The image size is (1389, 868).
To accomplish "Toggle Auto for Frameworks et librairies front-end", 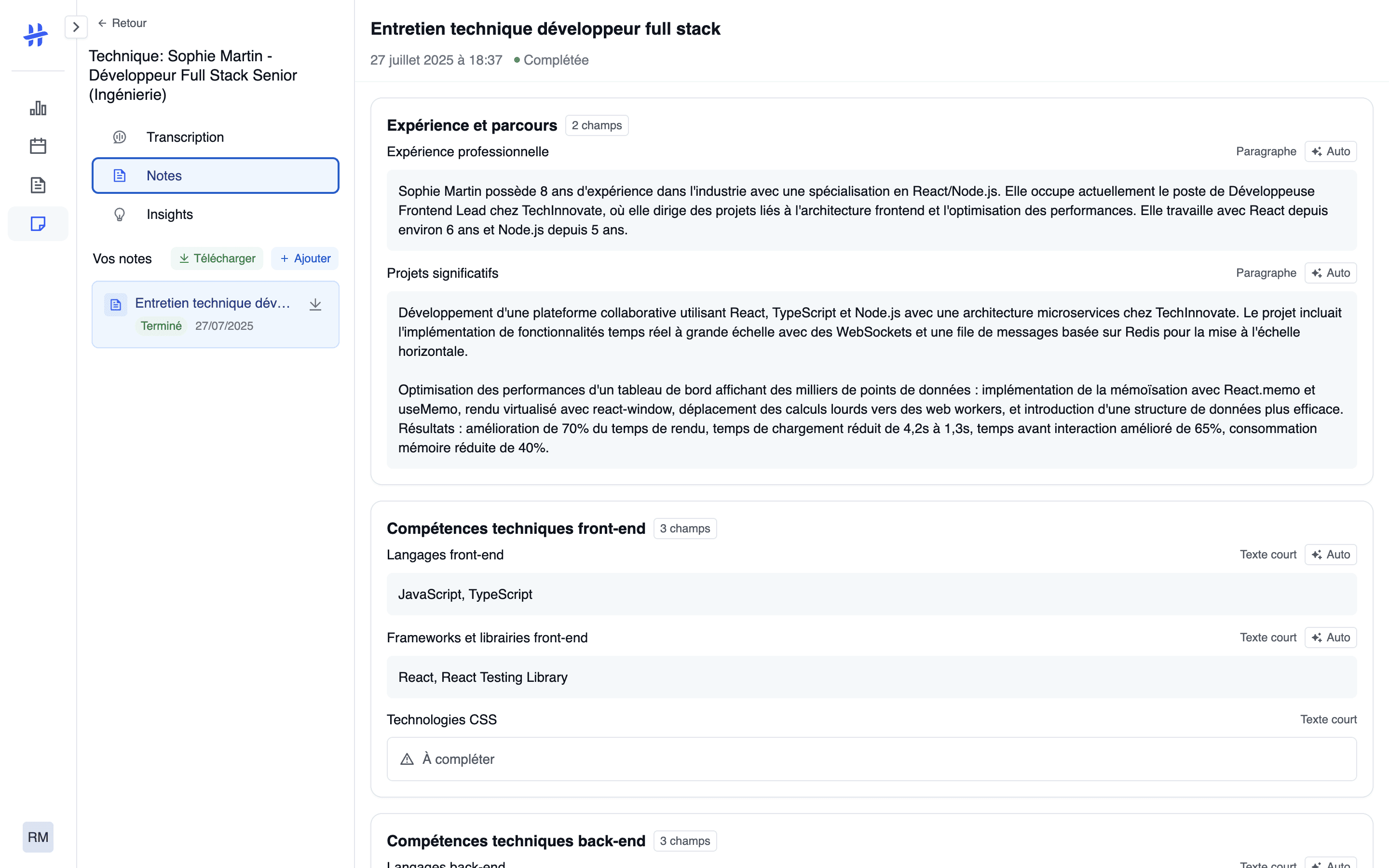I will [1330, 637].
